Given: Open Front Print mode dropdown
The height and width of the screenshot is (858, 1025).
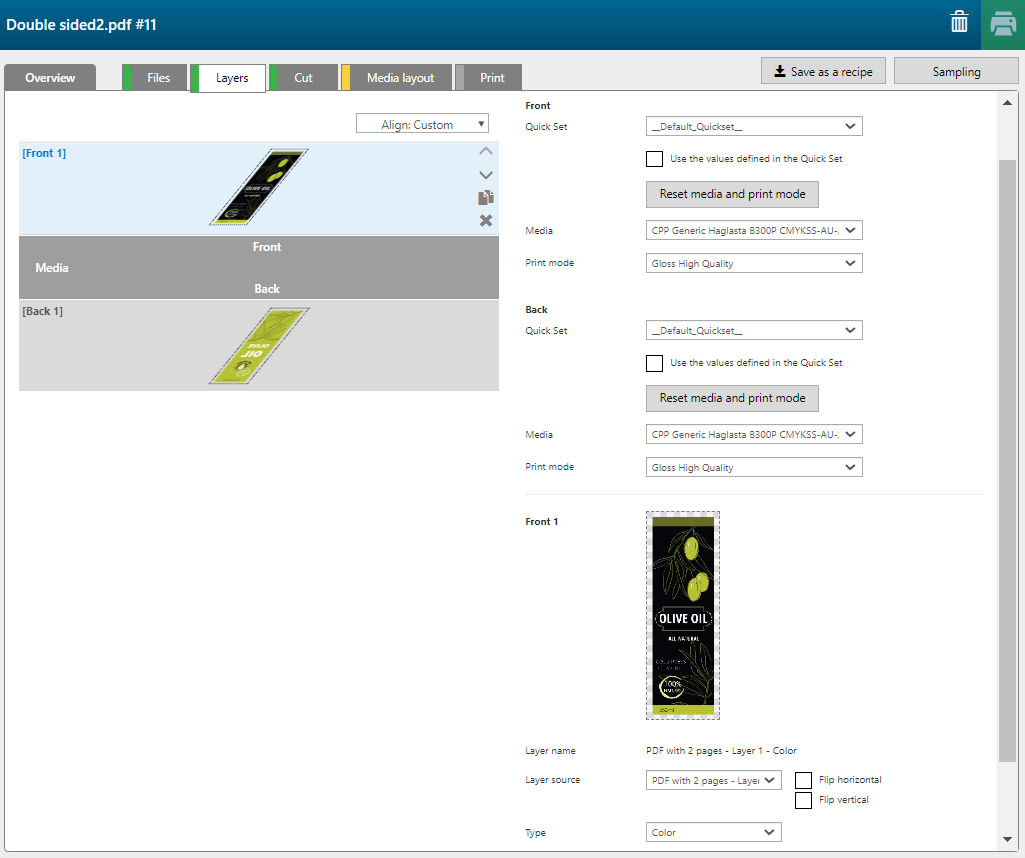Looking at the screenshot, I should click(754, 264).
